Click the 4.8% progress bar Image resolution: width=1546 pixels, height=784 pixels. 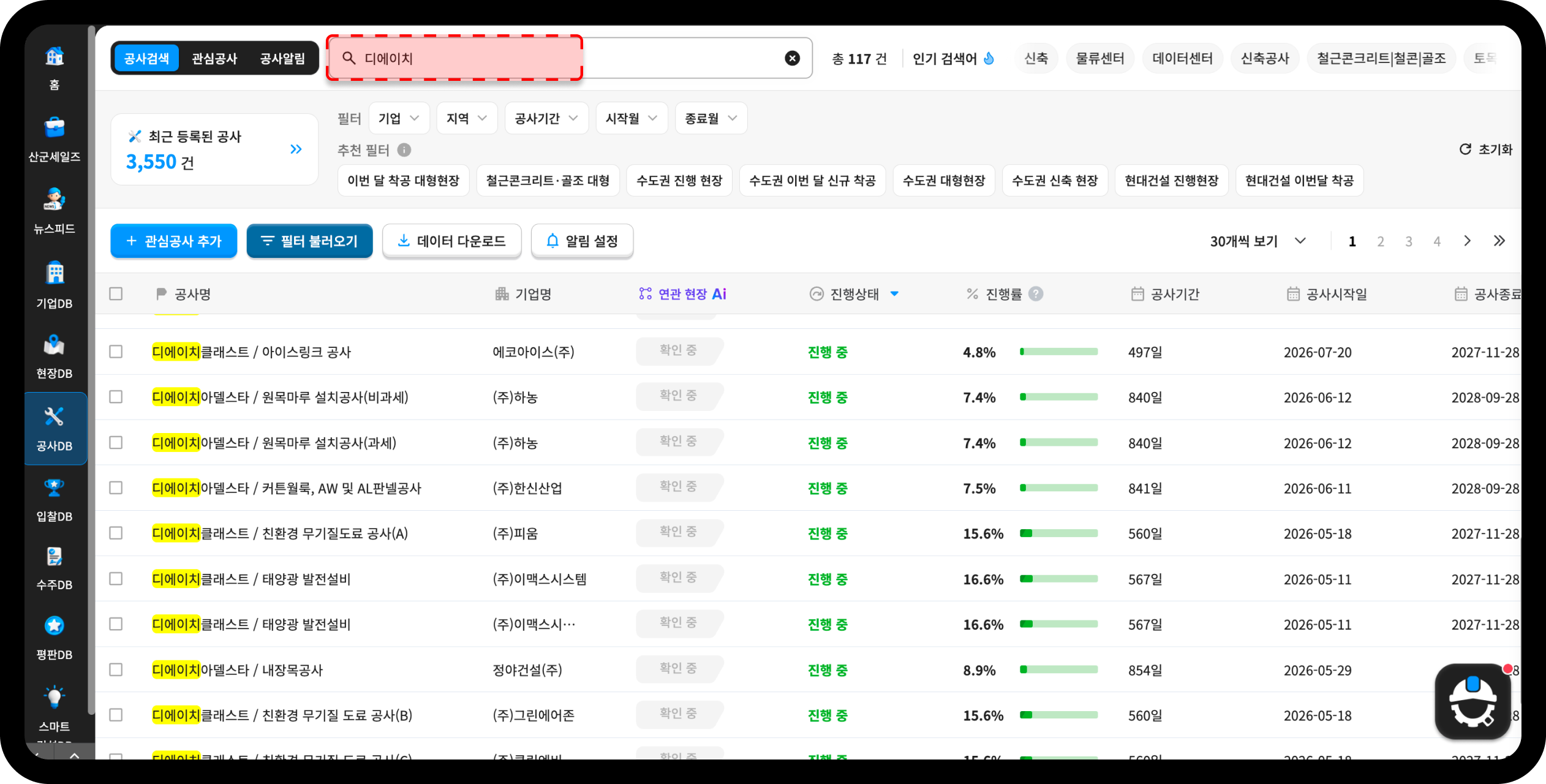point(1058,352)
